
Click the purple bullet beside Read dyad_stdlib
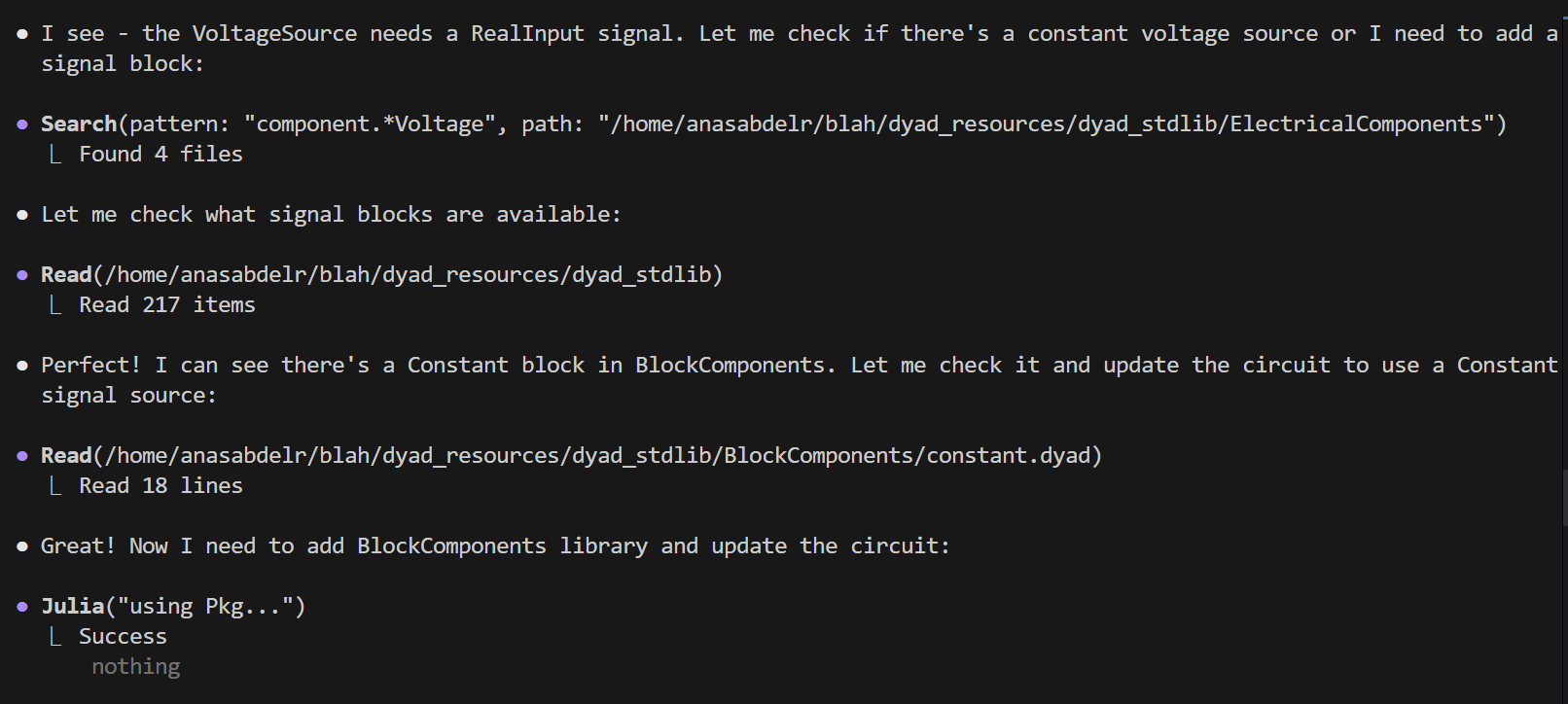coord(22,275)
